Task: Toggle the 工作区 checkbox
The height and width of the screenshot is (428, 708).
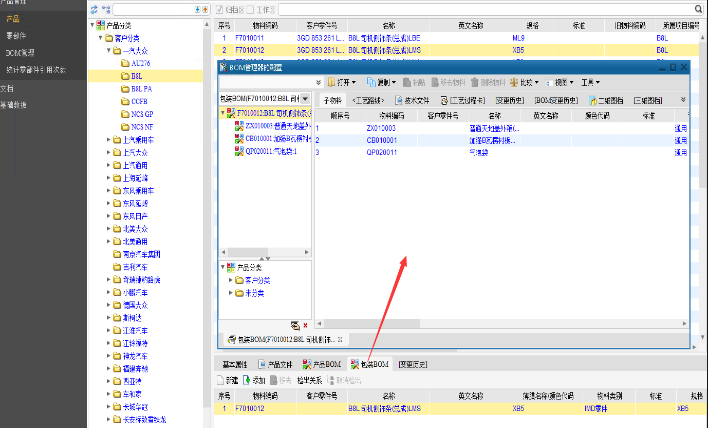Action: pyautogui.click(x=253, y=9)
